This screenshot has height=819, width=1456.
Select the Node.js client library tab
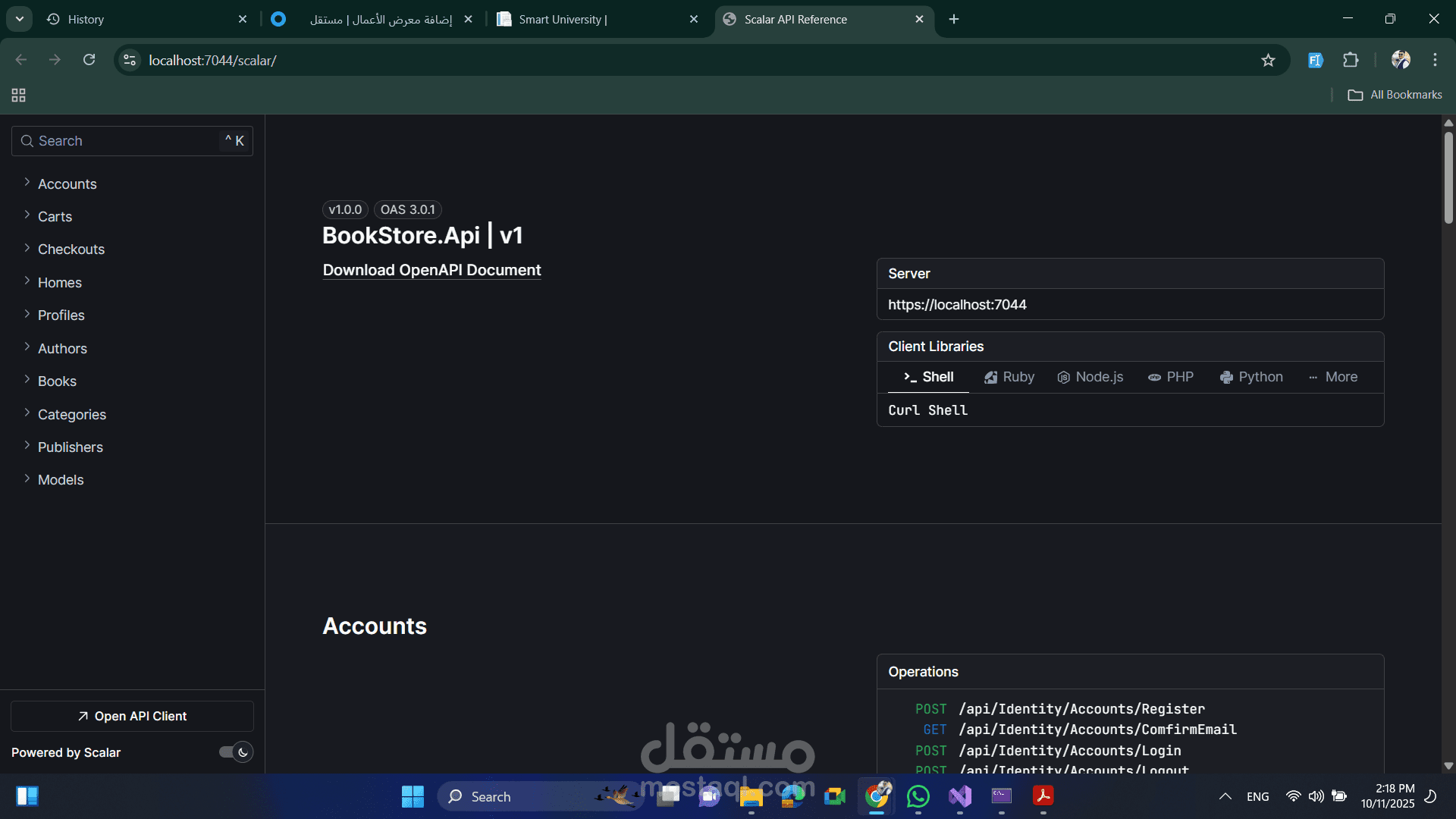1090,377
